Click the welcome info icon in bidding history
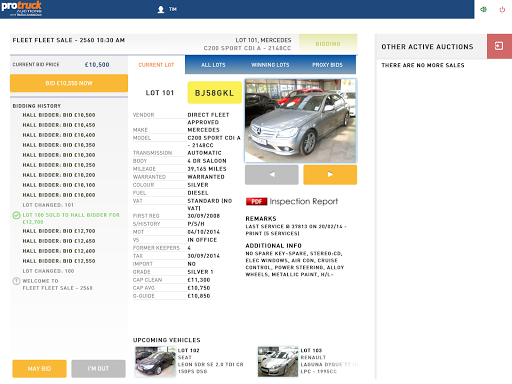The height and width of the screenshot is (384, 512). tap(16, 281)
